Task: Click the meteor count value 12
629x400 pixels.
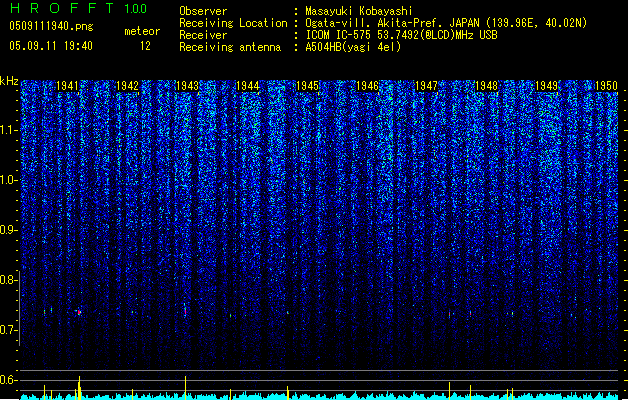Action: [145, 46]
